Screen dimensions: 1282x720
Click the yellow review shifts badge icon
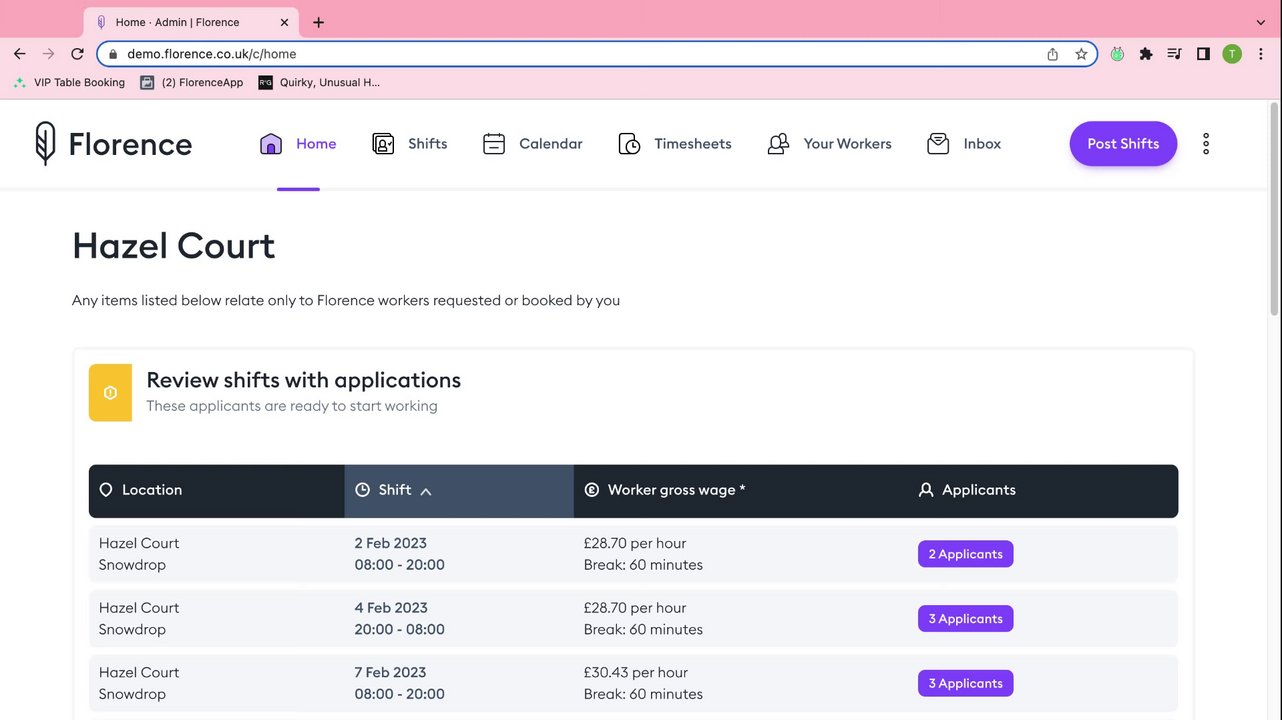click(110, 393)
